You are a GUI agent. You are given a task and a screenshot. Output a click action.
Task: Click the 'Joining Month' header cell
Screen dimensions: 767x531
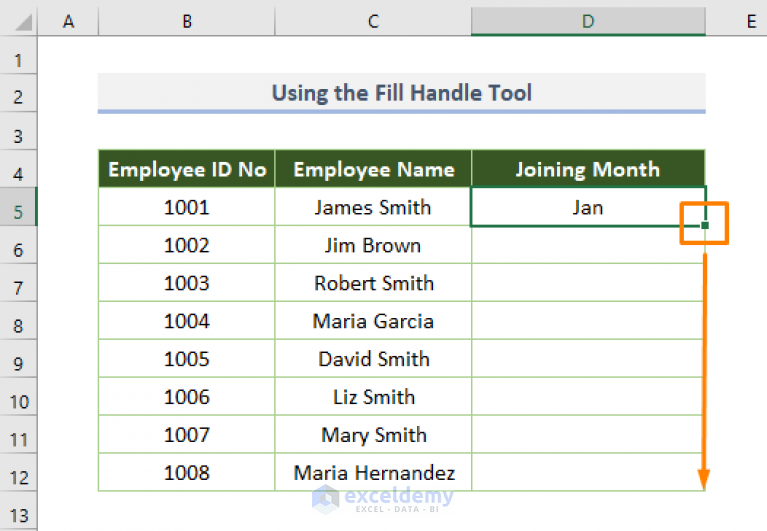588,169
